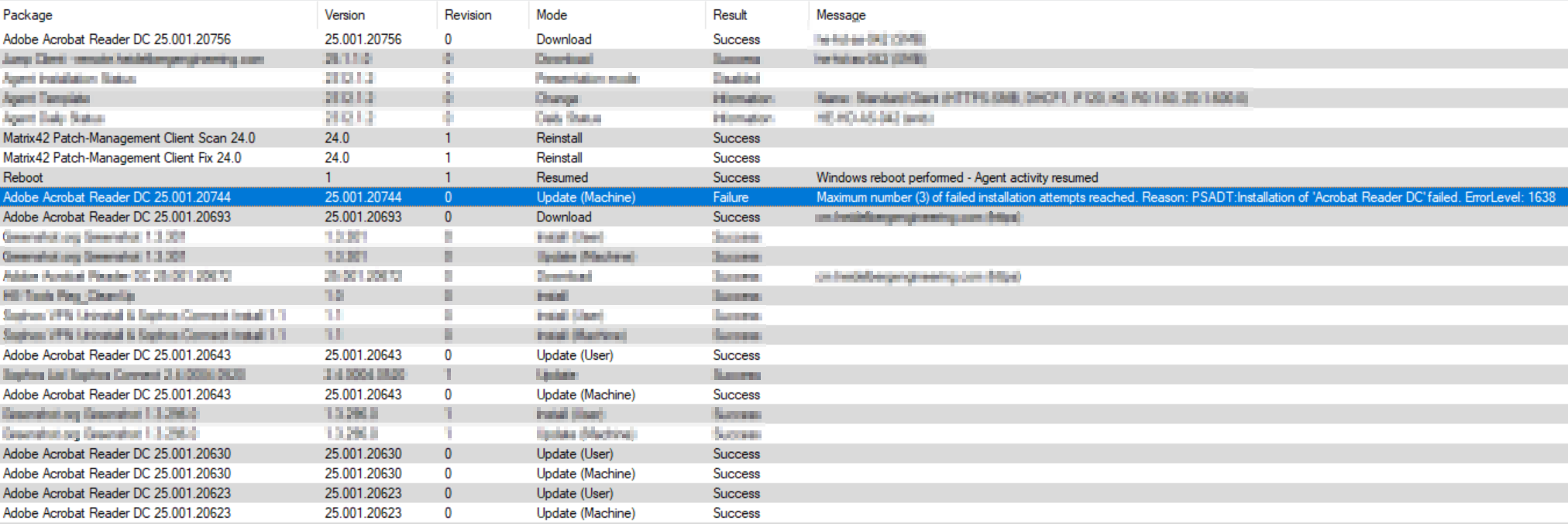Click Update (User) mode for version 25.001.20630
This screenshot has width=1568, height=524.
[x=574, y=454]
